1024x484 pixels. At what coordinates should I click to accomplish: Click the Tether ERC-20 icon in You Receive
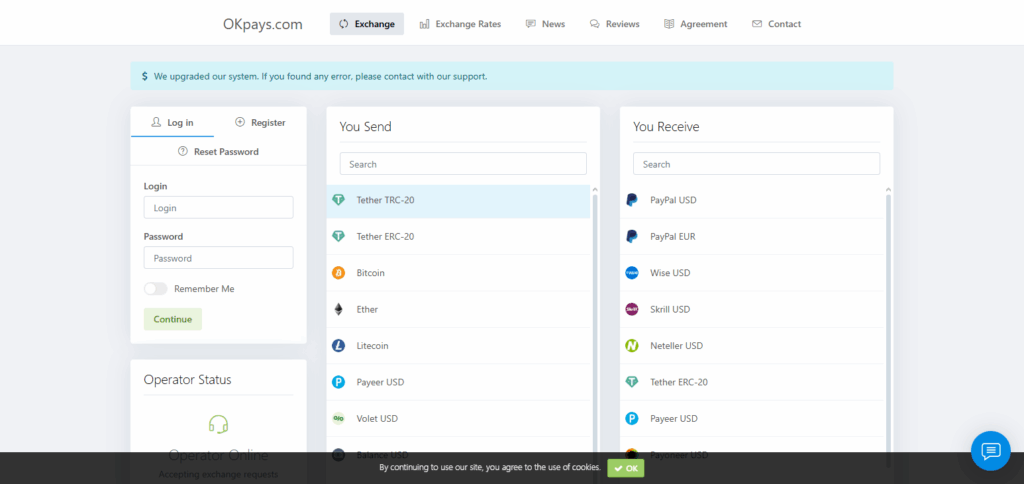632,382
